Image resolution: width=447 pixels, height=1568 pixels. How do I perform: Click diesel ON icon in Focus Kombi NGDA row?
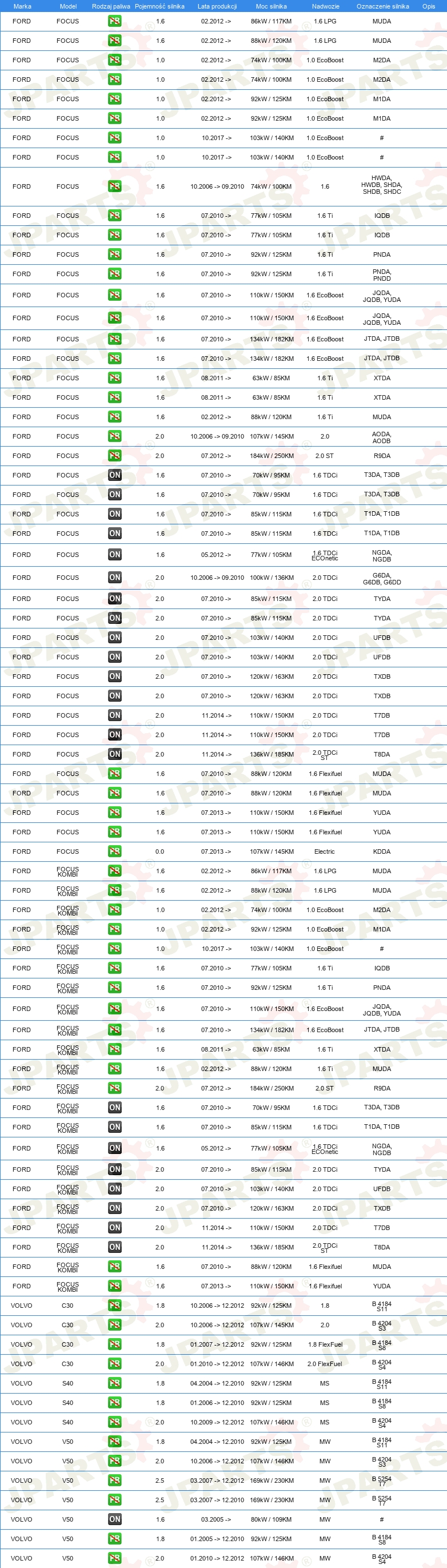point(114,1148)
